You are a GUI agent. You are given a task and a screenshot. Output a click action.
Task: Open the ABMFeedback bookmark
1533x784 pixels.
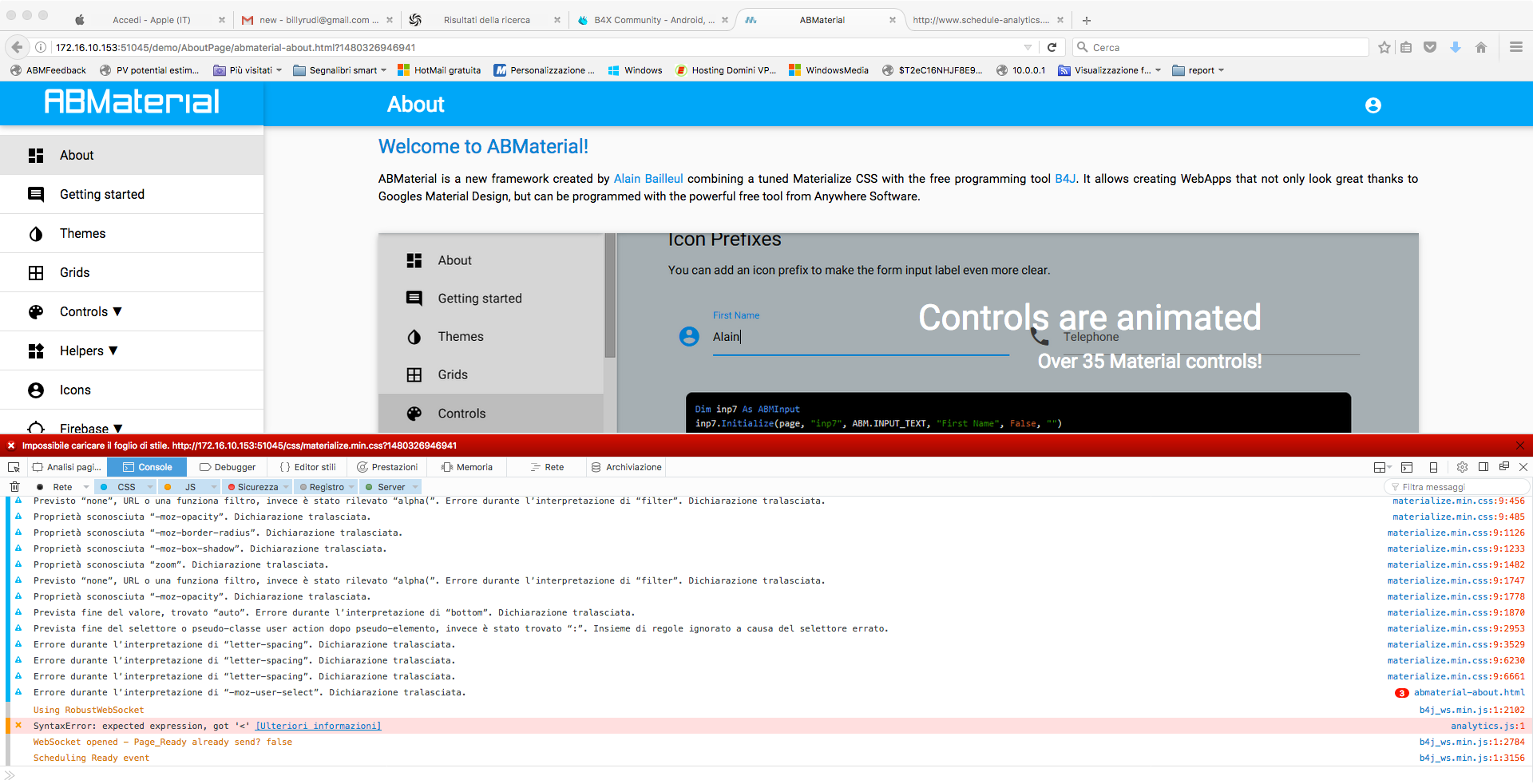48,70
